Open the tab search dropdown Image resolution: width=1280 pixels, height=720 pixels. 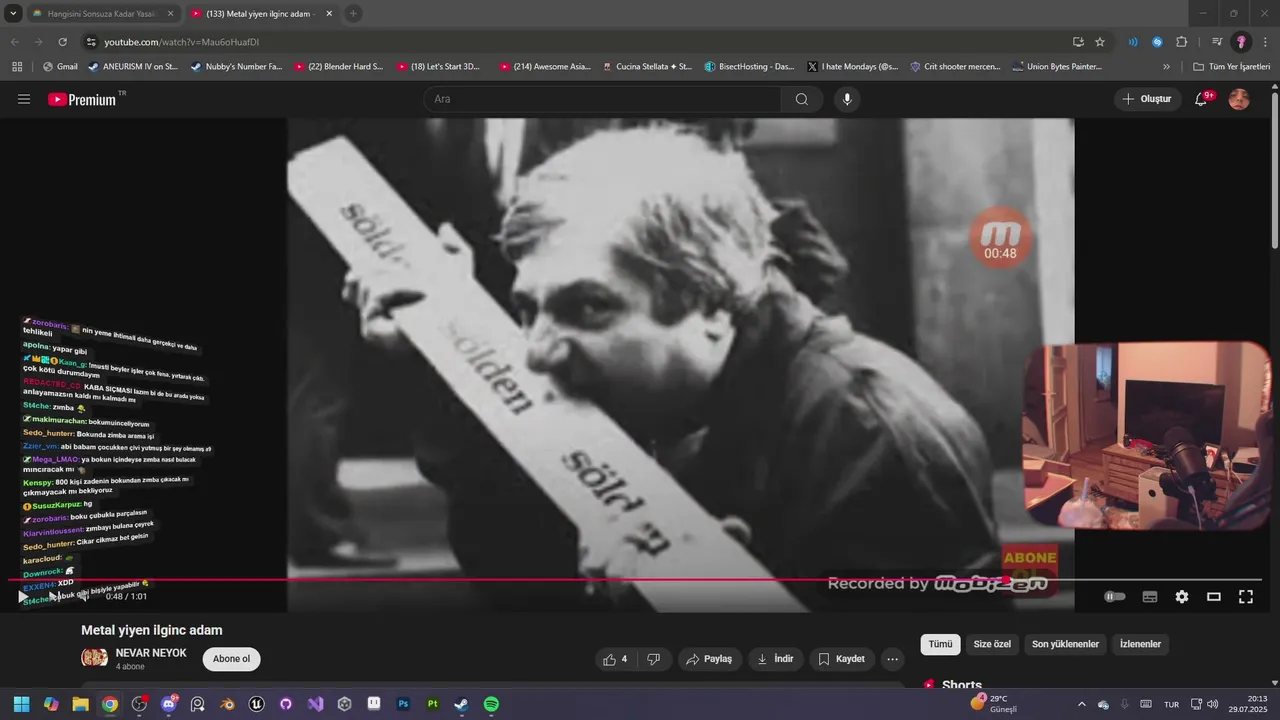tap(13, 14)
